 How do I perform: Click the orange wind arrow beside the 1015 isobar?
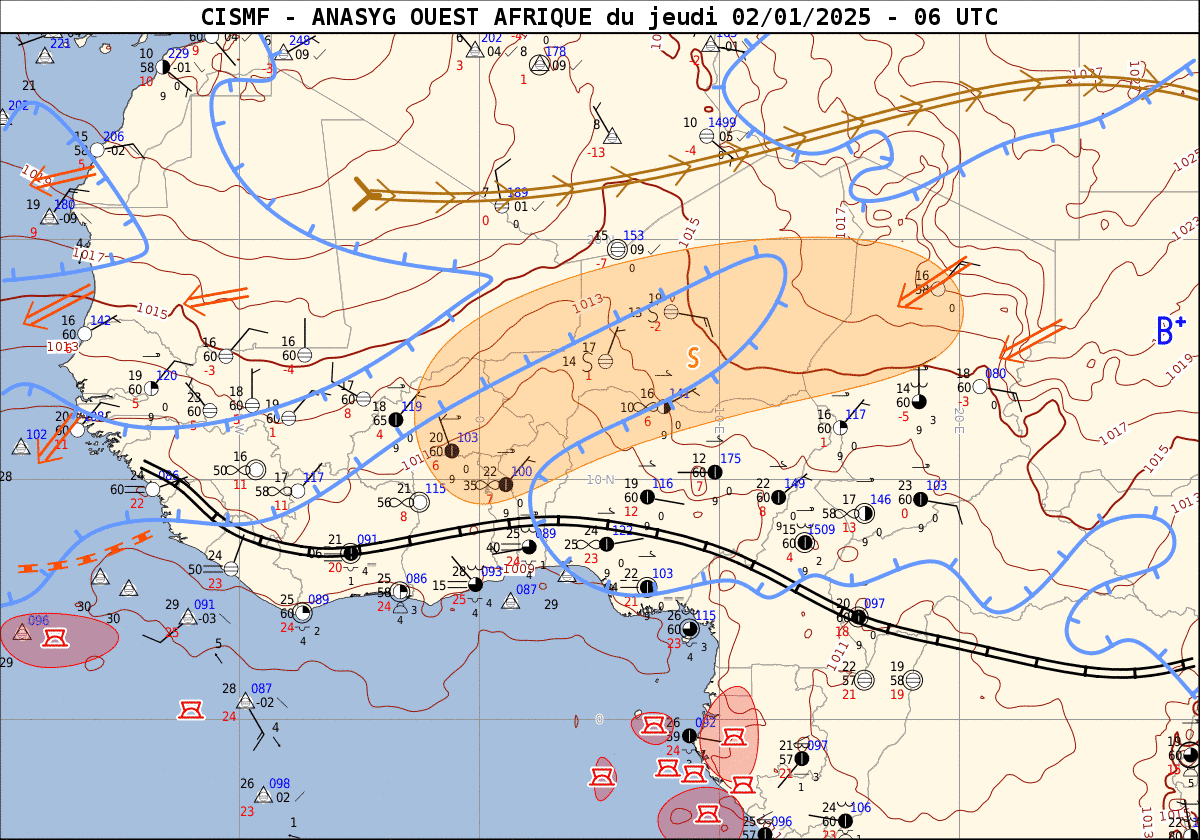coord(215,297)
